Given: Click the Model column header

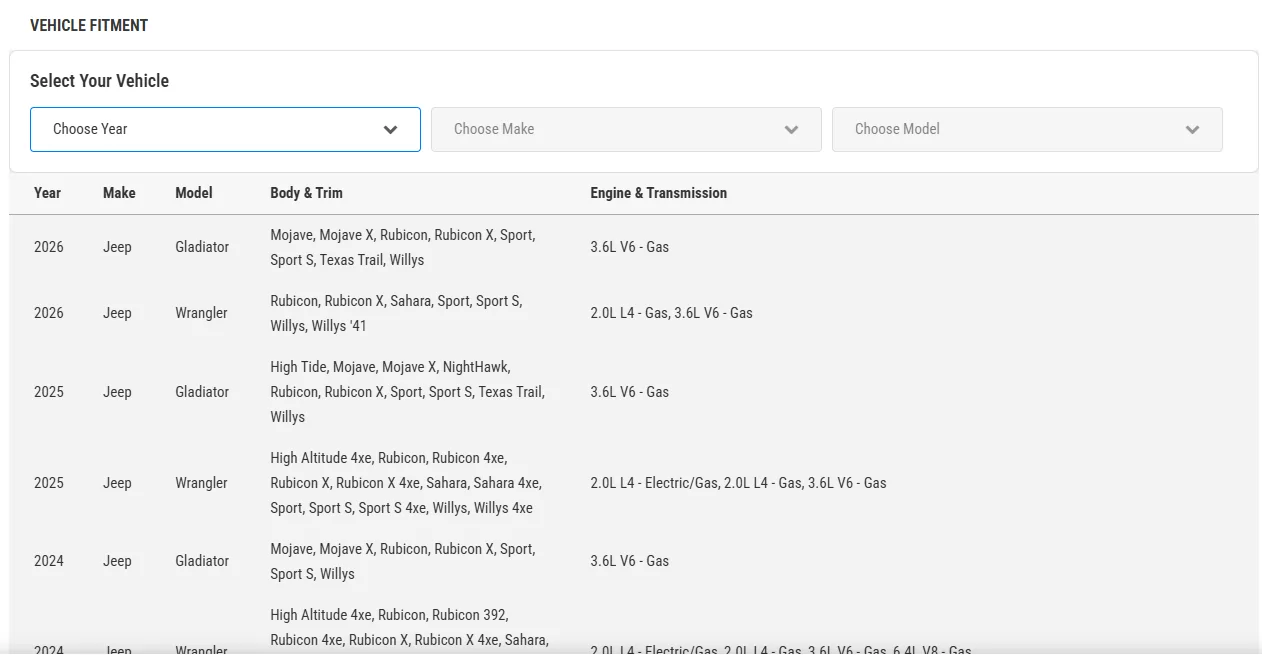Looking at the screenshot, I should (194, 193).
